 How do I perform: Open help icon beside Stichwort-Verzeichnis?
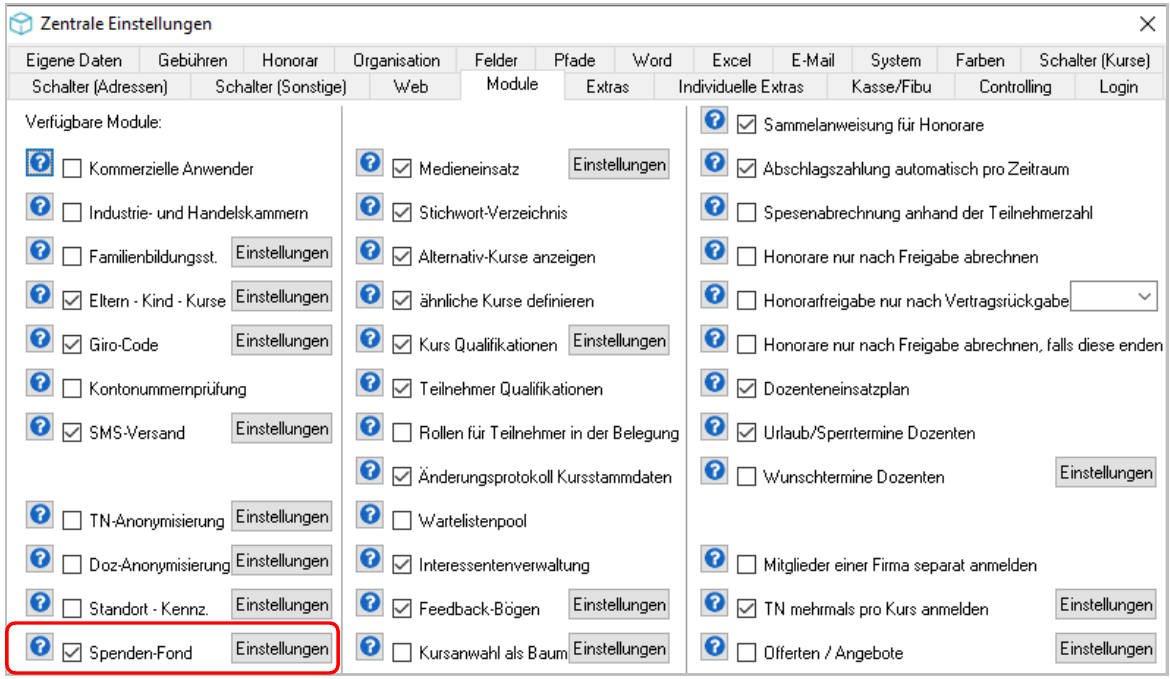(369, 207)
